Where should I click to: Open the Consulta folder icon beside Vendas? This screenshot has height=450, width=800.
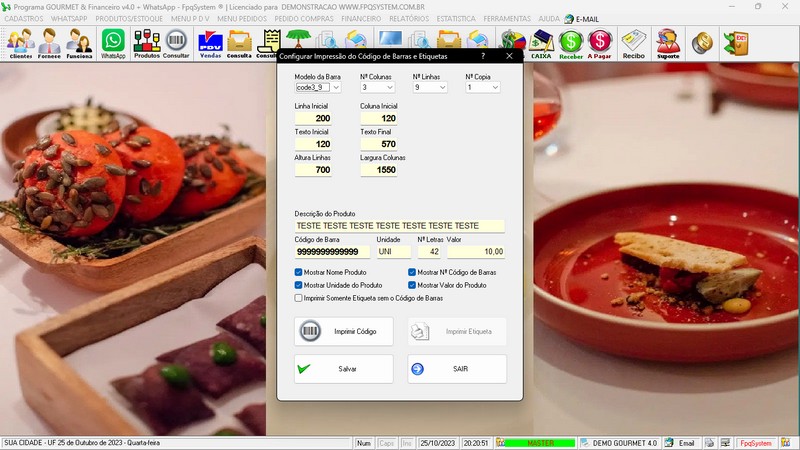pos(239,43)
